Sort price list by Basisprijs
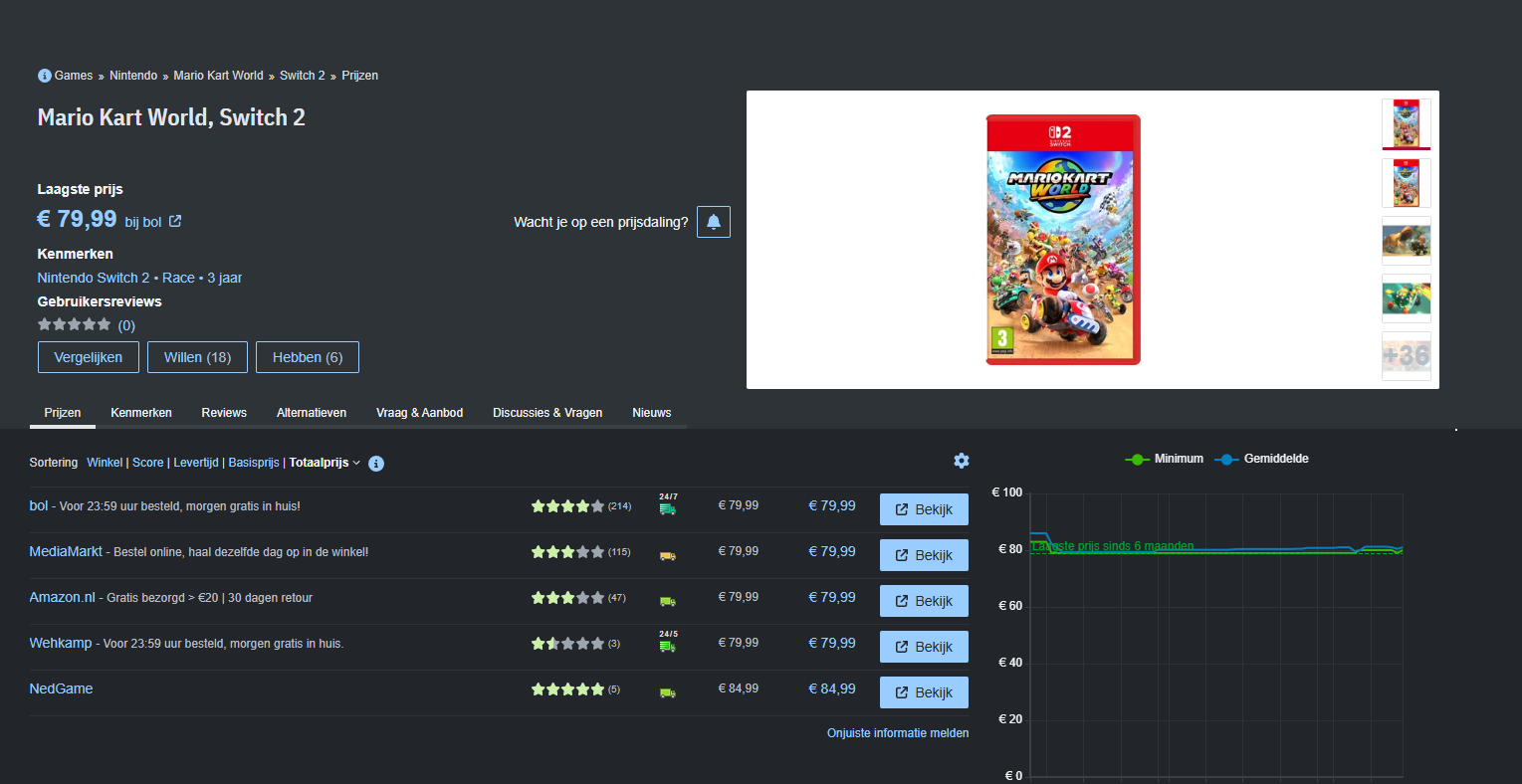The width and height of the screenshot is (1522, 784). click(254, 463)
